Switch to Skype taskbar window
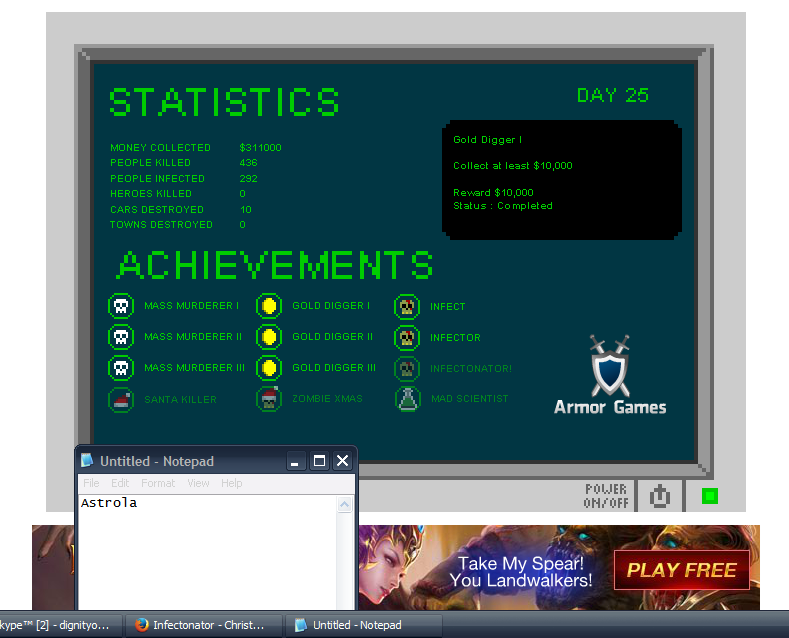789x638 pixels. tap(60, 625)
